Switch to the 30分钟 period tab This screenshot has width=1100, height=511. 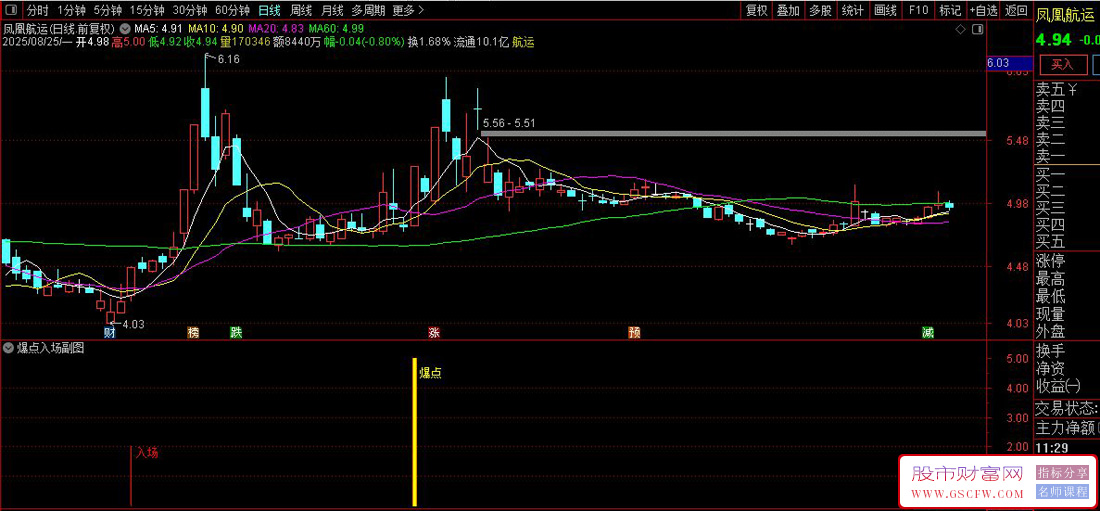(x=190, y=11)
